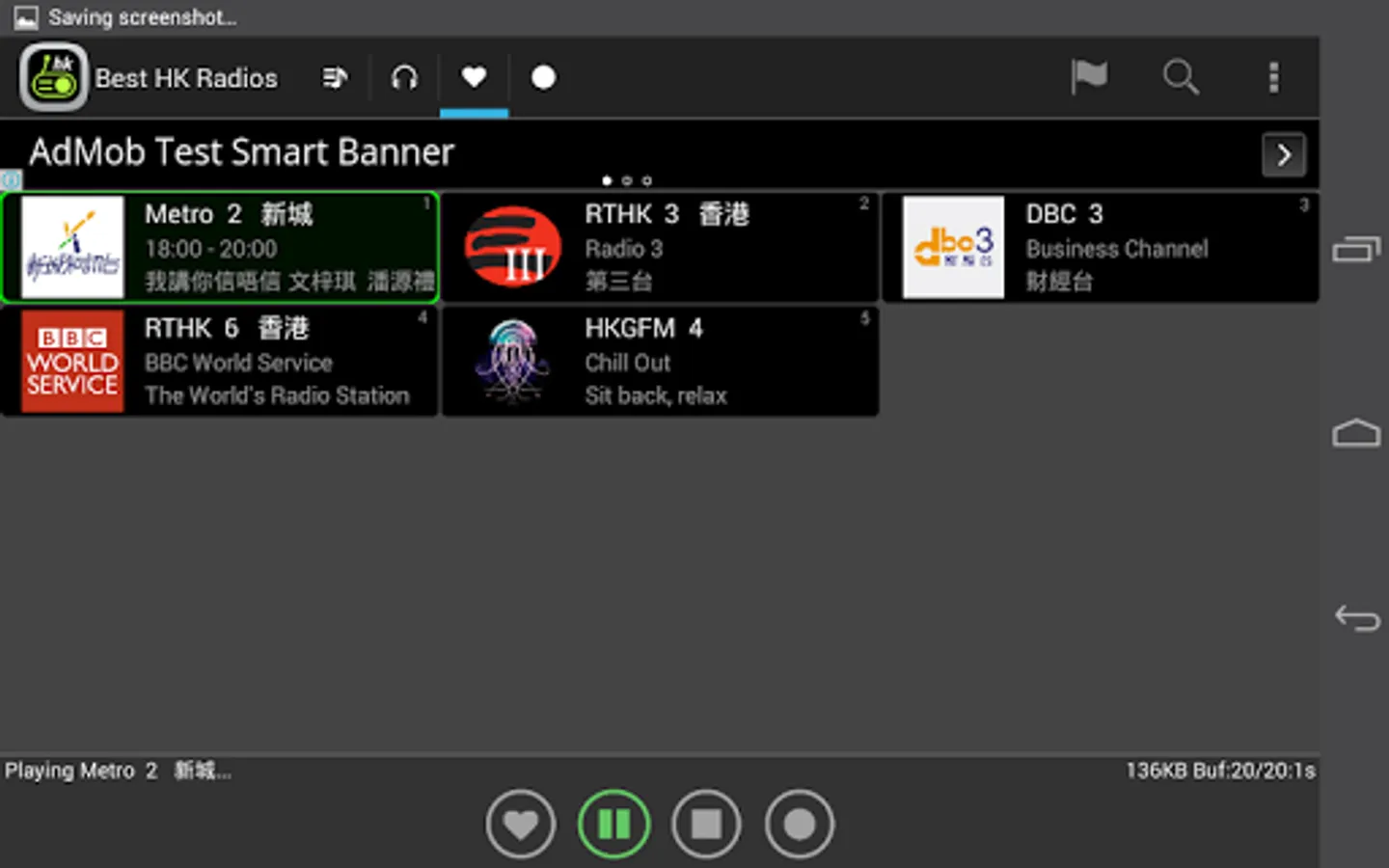Tap the Android home button
This screenshot has width=1389, height=868.
point(1356,433)
